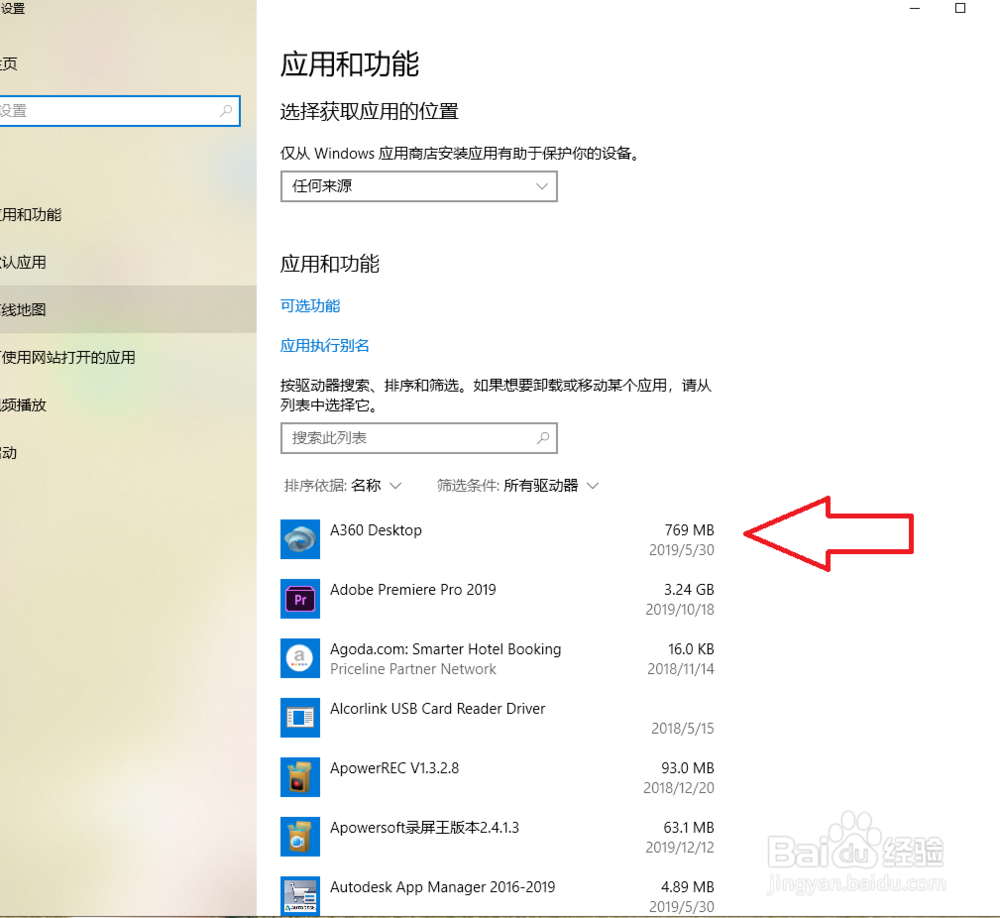Click the 搜索此列表 search field
Viewport: 1000px width, 918px height.
tap(419, 438)
